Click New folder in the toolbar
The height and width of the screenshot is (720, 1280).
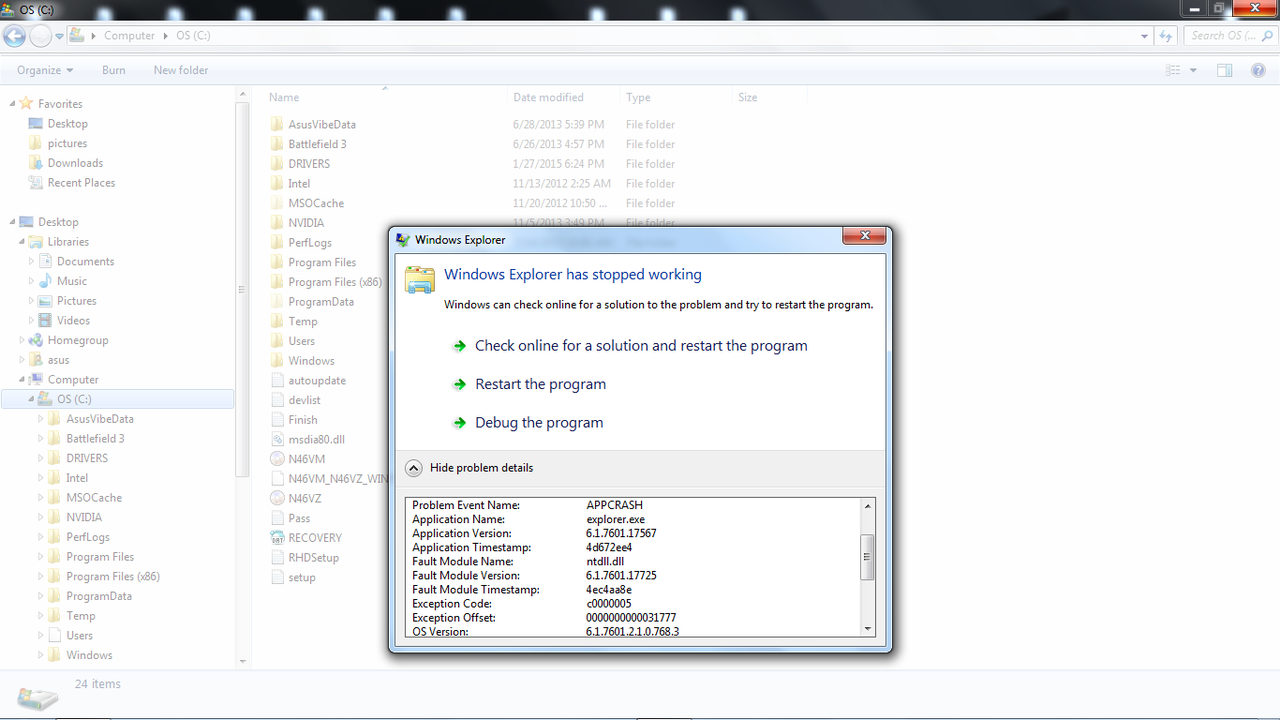(181, 70)
